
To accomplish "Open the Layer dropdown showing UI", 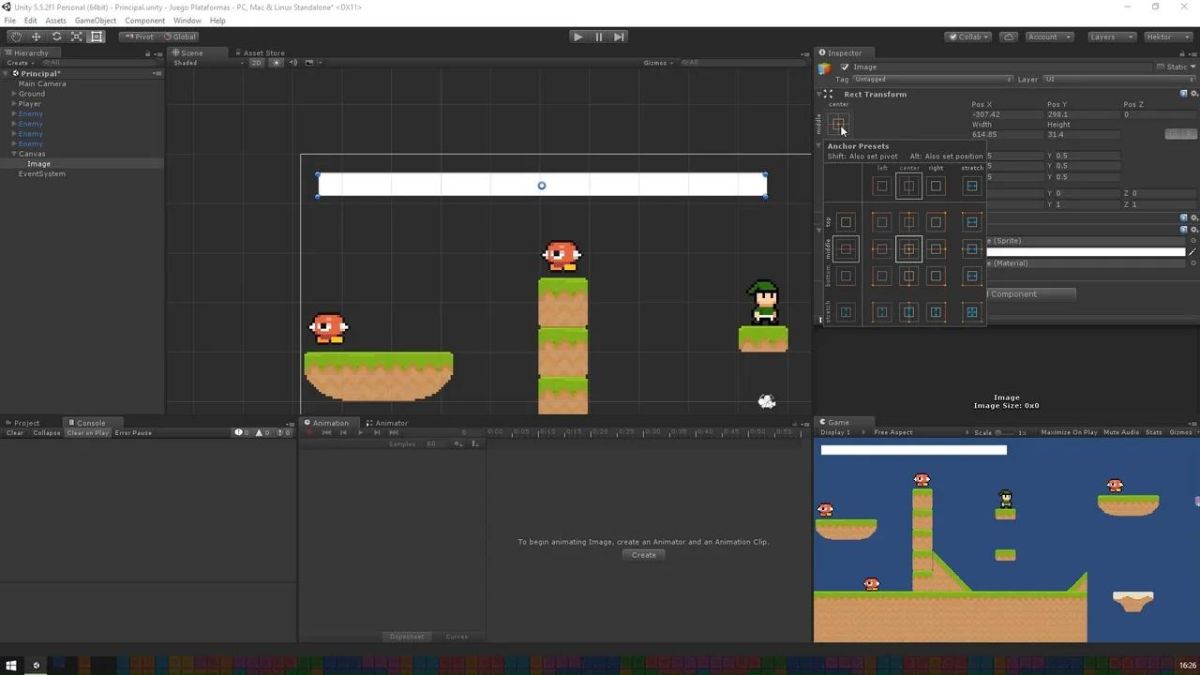I will click(x=1118, y=79).
